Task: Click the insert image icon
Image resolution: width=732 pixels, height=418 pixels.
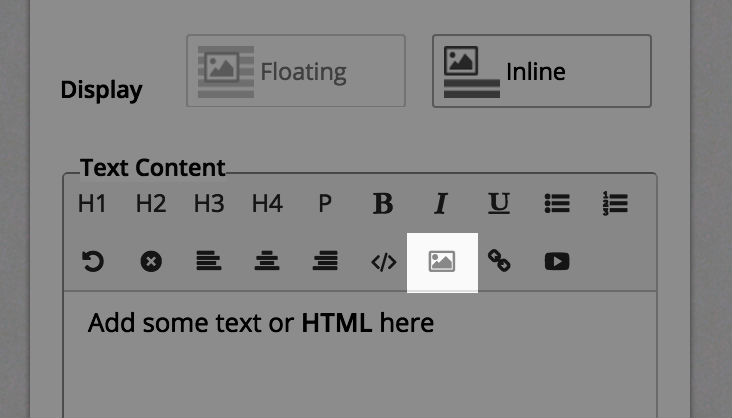Action: click(x=442, y=262)
